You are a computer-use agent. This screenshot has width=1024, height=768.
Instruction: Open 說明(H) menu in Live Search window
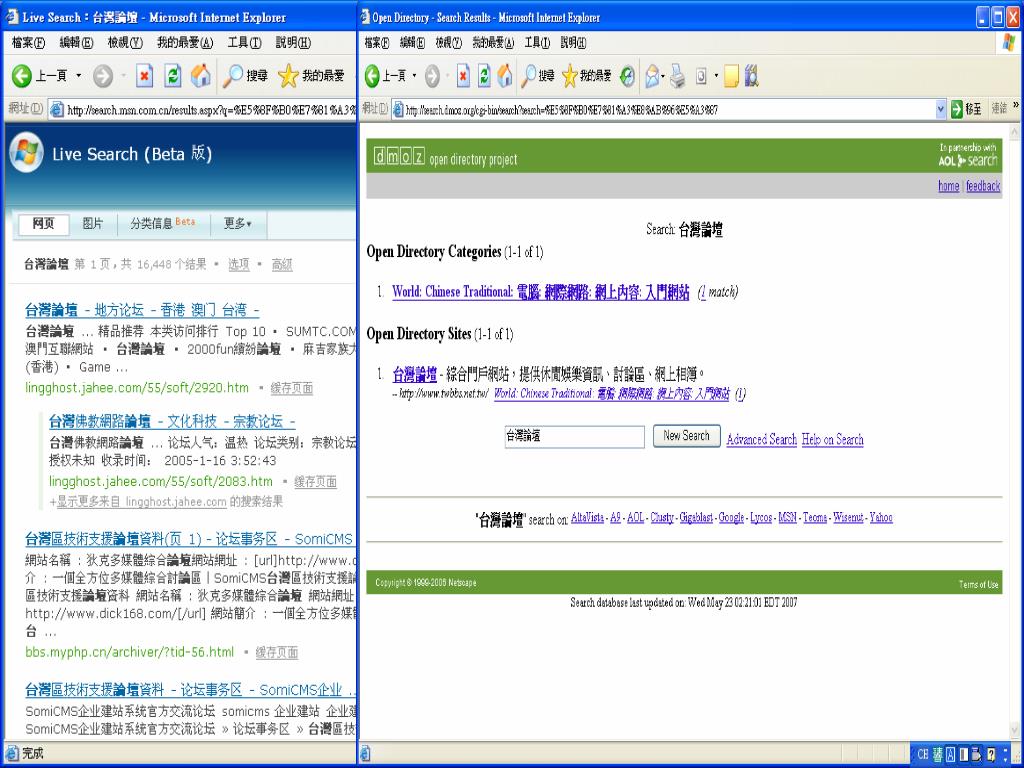(x=293, y=43)
